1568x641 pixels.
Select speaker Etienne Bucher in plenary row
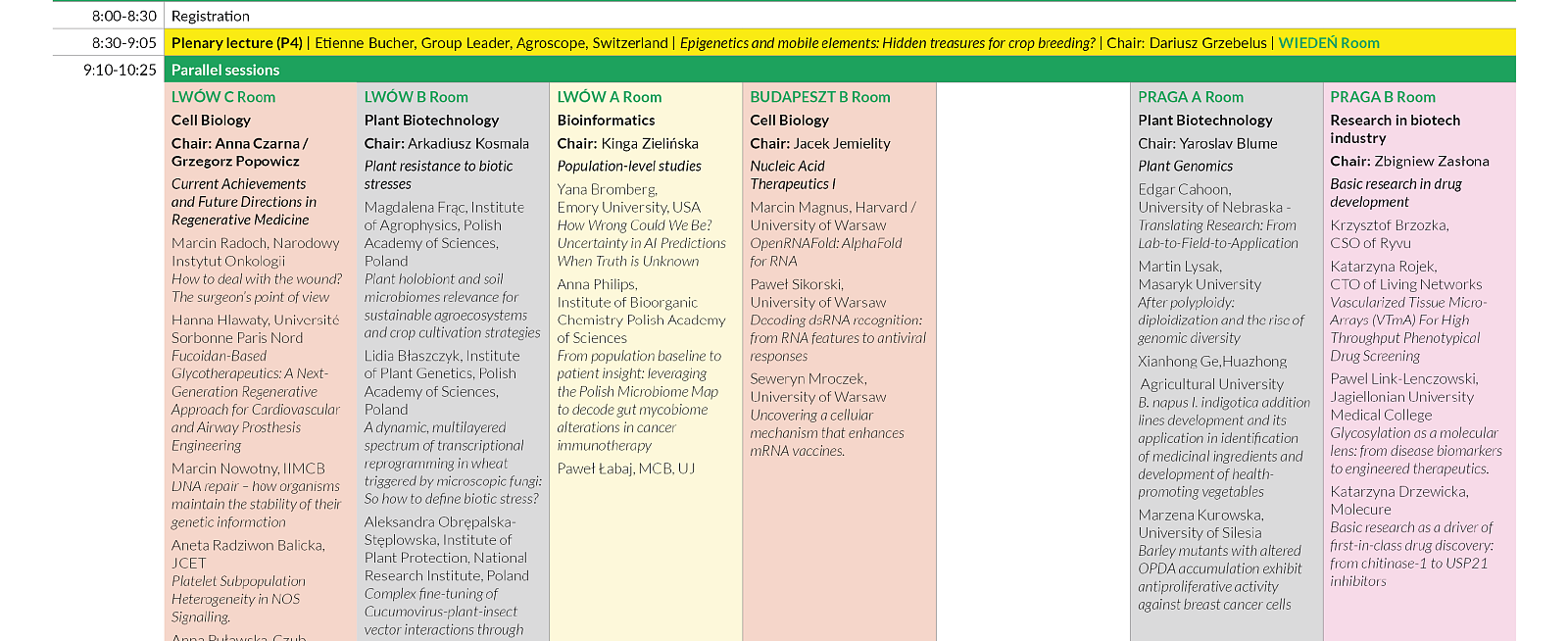point(491,43)
